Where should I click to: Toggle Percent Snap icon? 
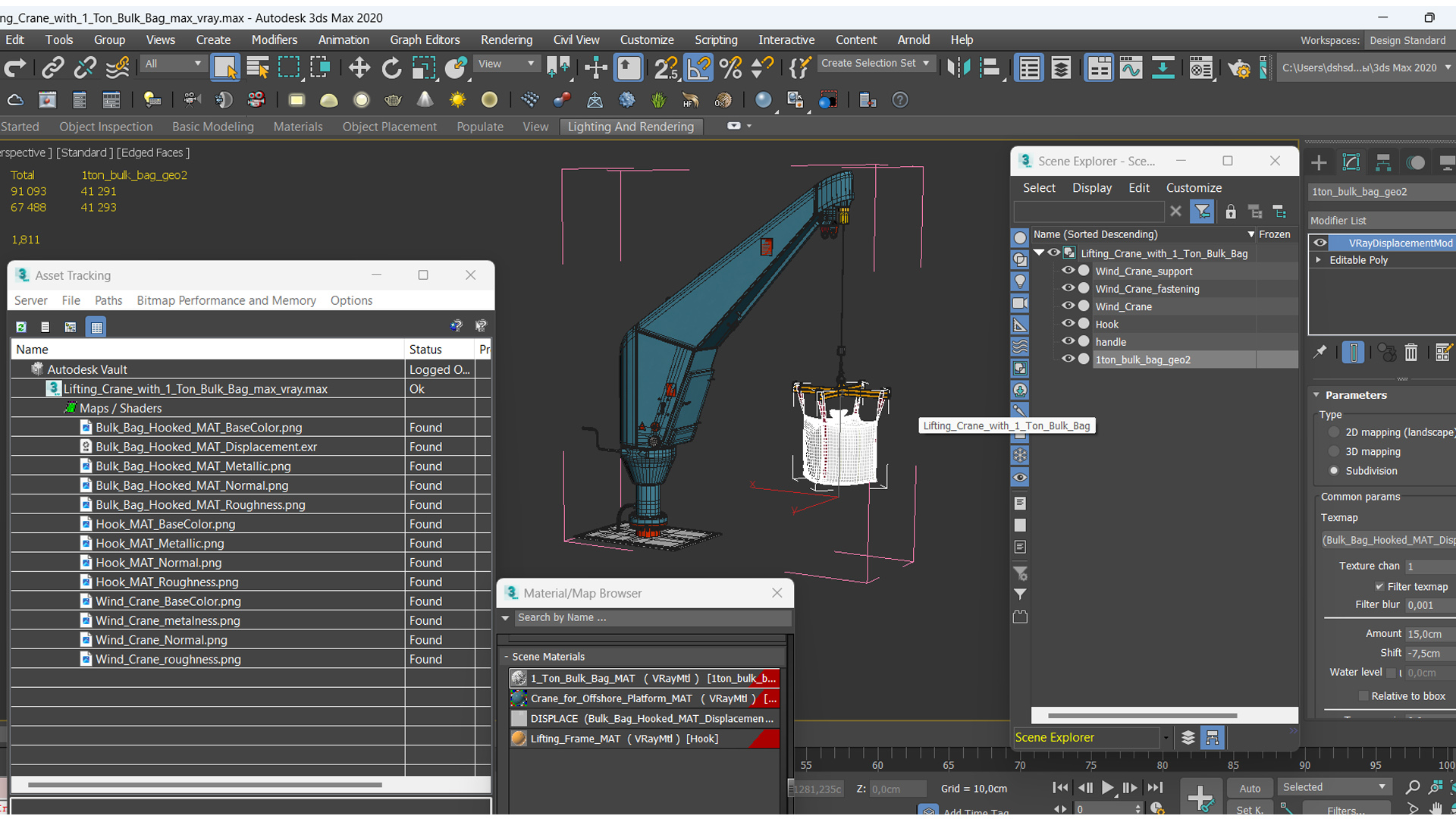(x=730, y=68)
